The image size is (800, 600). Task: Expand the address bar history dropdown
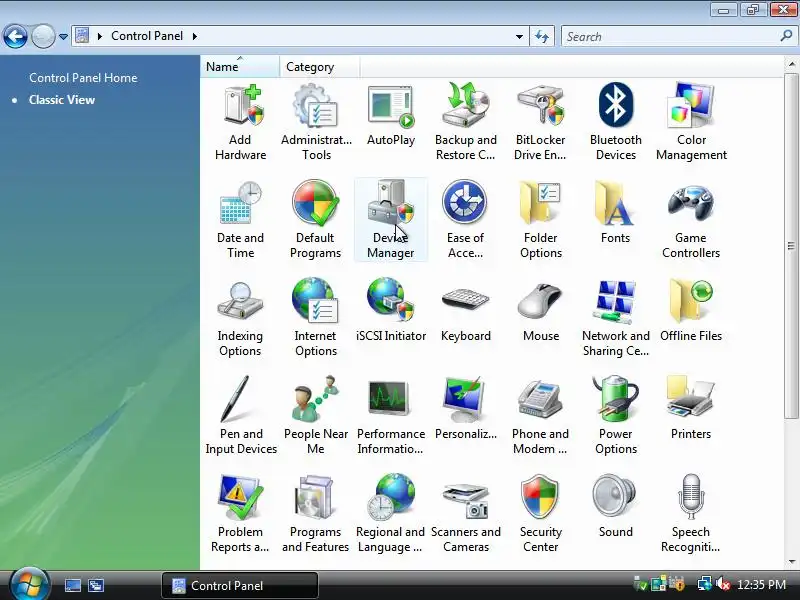519,37
